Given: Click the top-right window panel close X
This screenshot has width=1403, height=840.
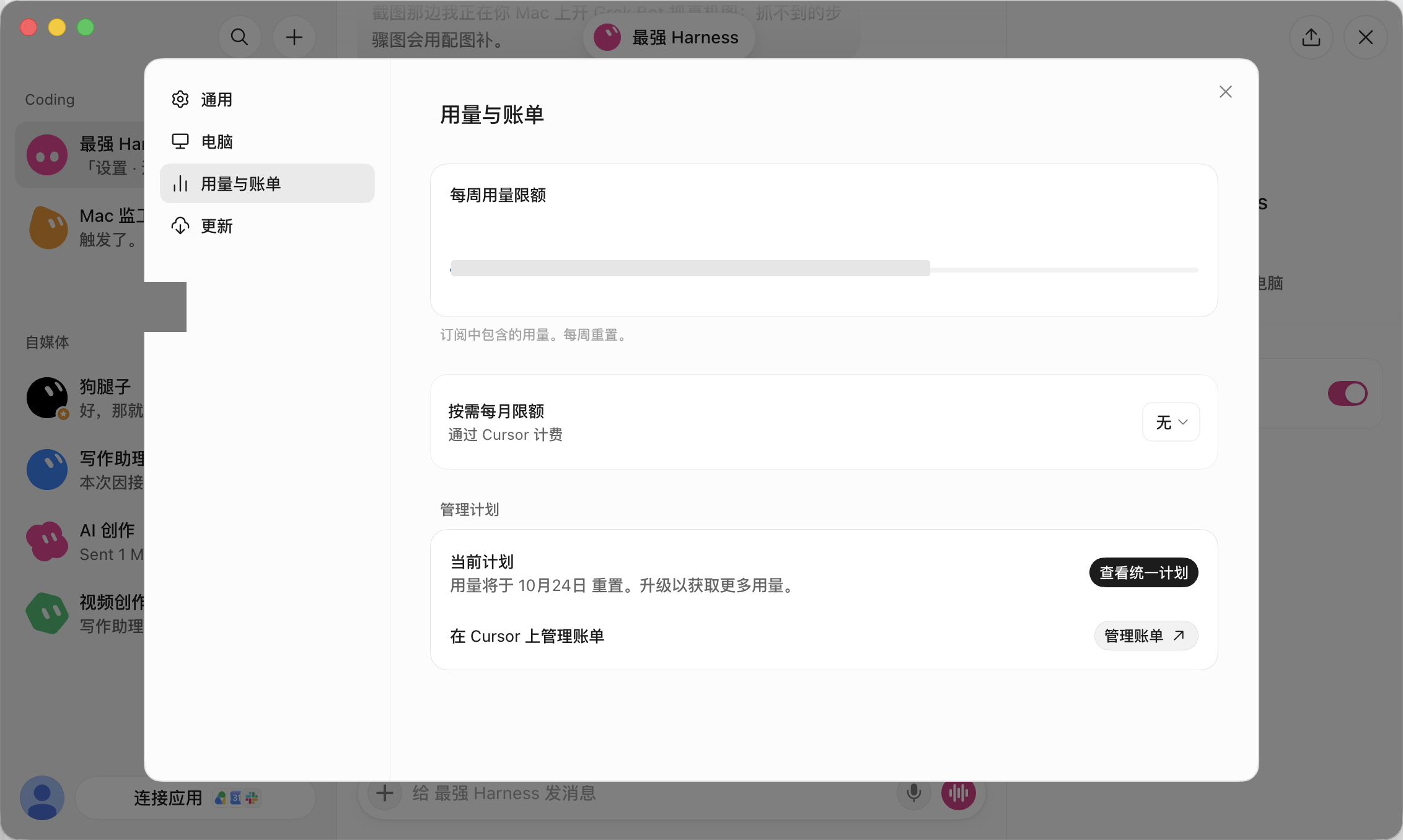Looking at the screenshot, I should pos(1366,37).
